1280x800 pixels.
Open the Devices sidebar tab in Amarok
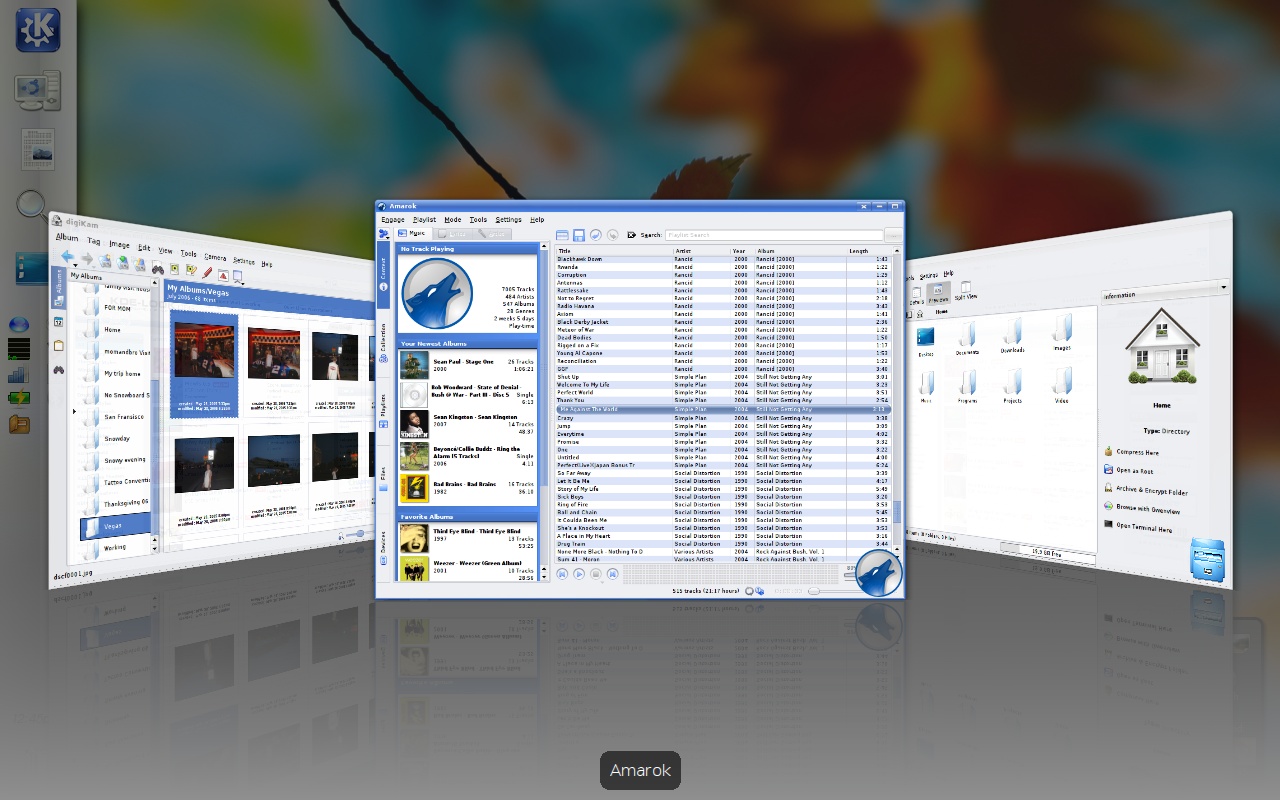383,549
